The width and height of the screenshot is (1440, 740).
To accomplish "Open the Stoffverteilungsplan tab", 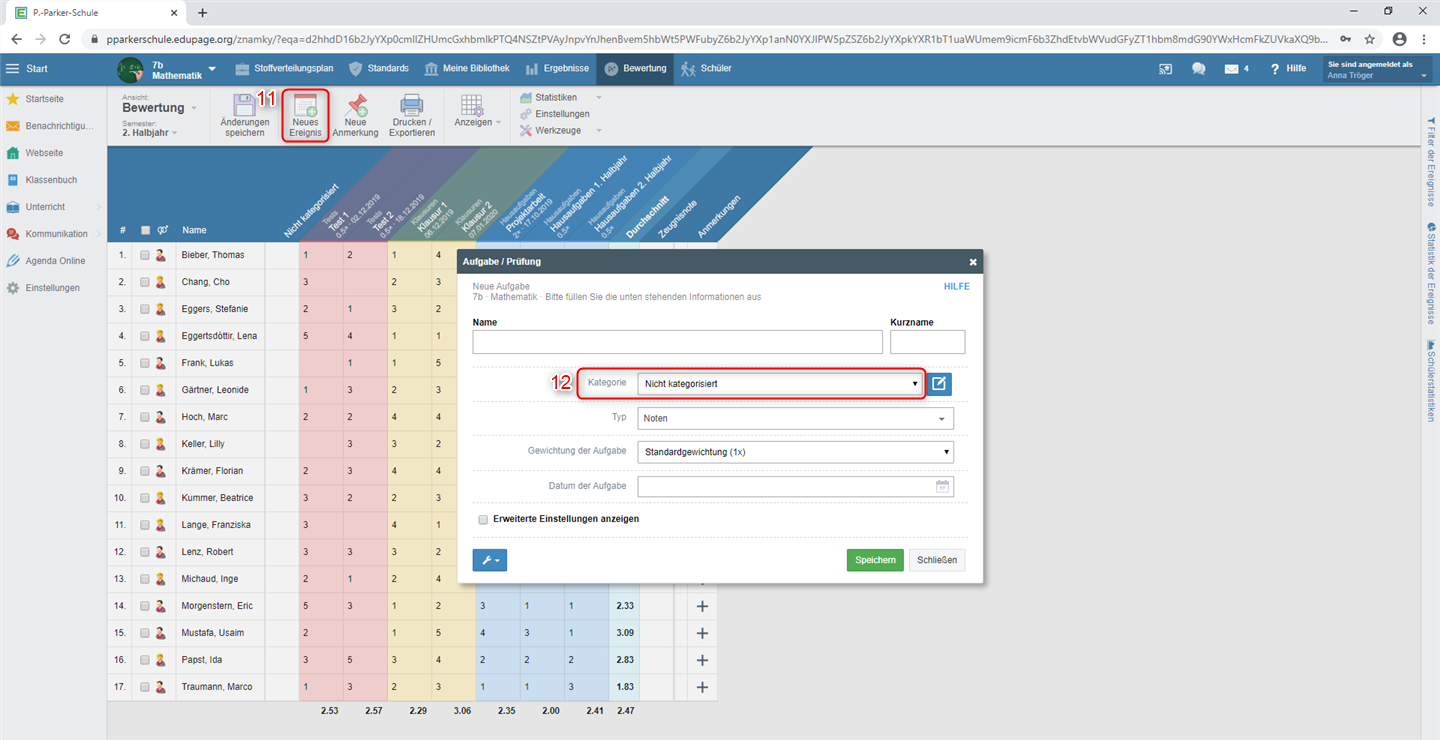I will click(284, 69).
